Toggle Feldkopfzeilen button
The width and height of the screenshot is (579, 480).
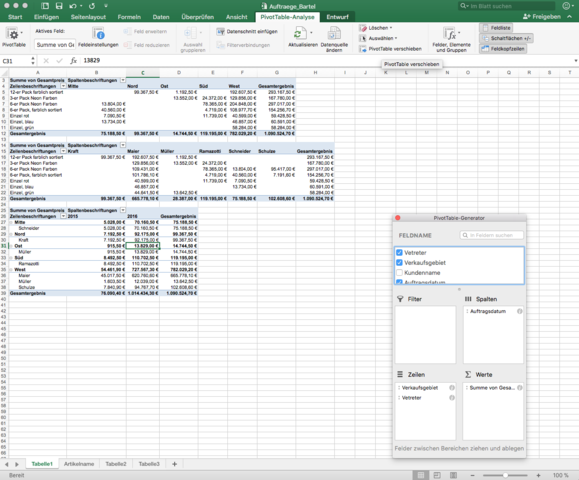[503, 49]
